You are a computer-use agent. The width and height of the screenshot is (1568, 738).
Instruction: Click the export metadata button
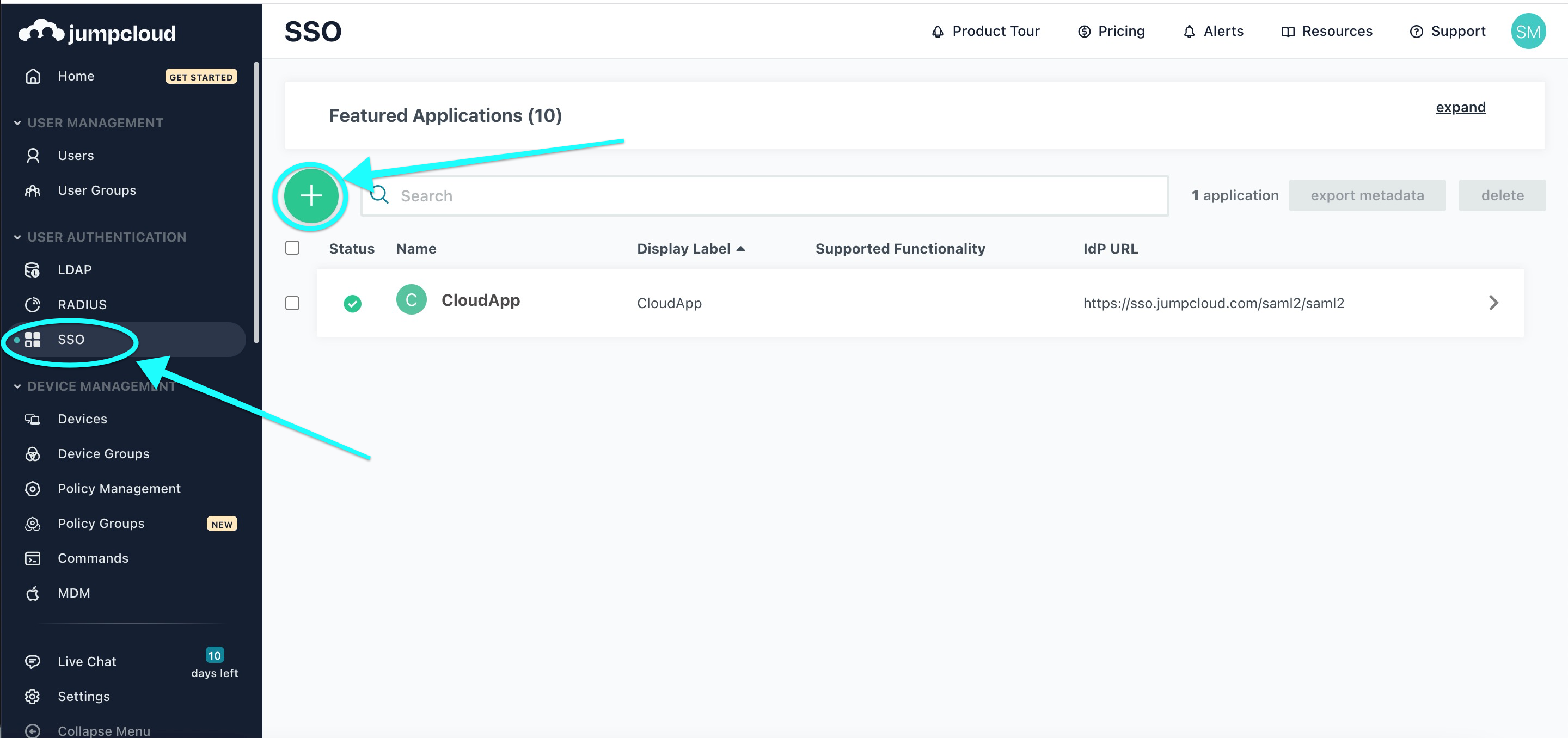1367,195
